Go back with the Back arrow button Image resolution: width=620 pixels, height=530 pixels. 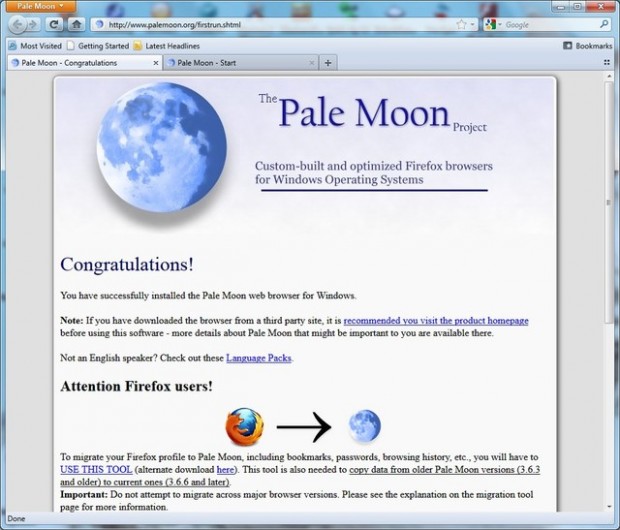click(17, 25)
